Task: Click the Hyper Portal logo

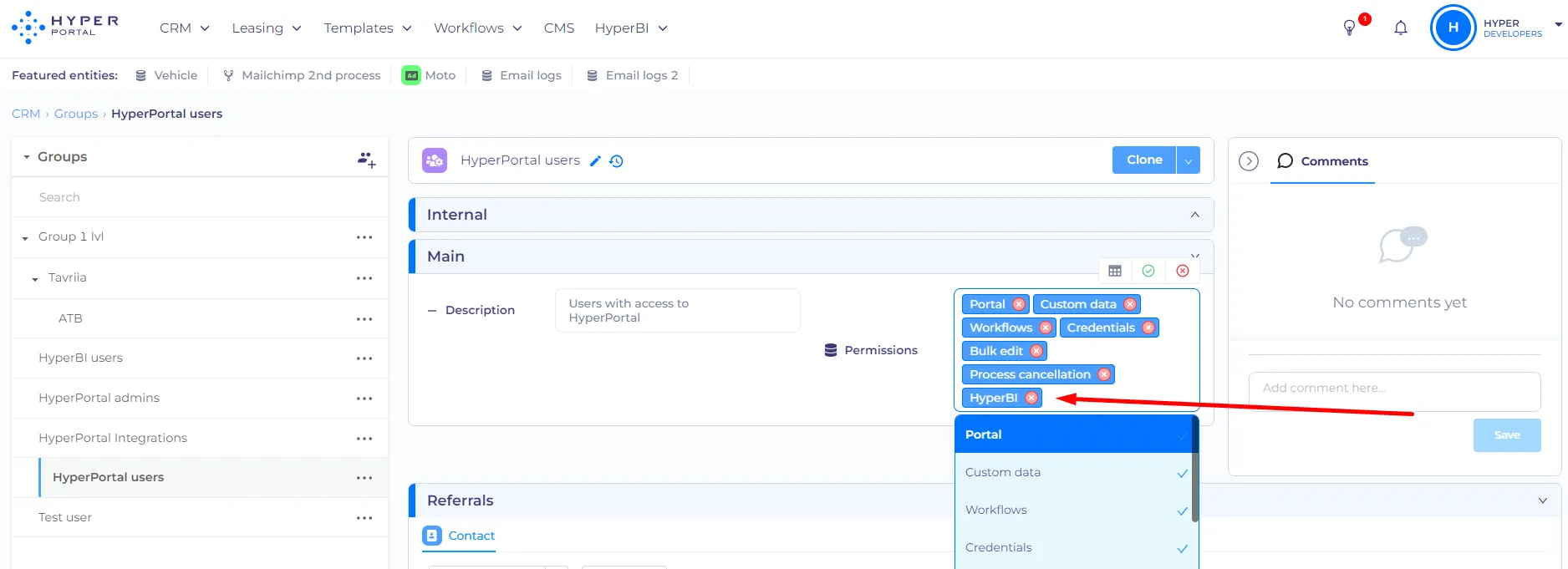Action: tap(65, 28)
